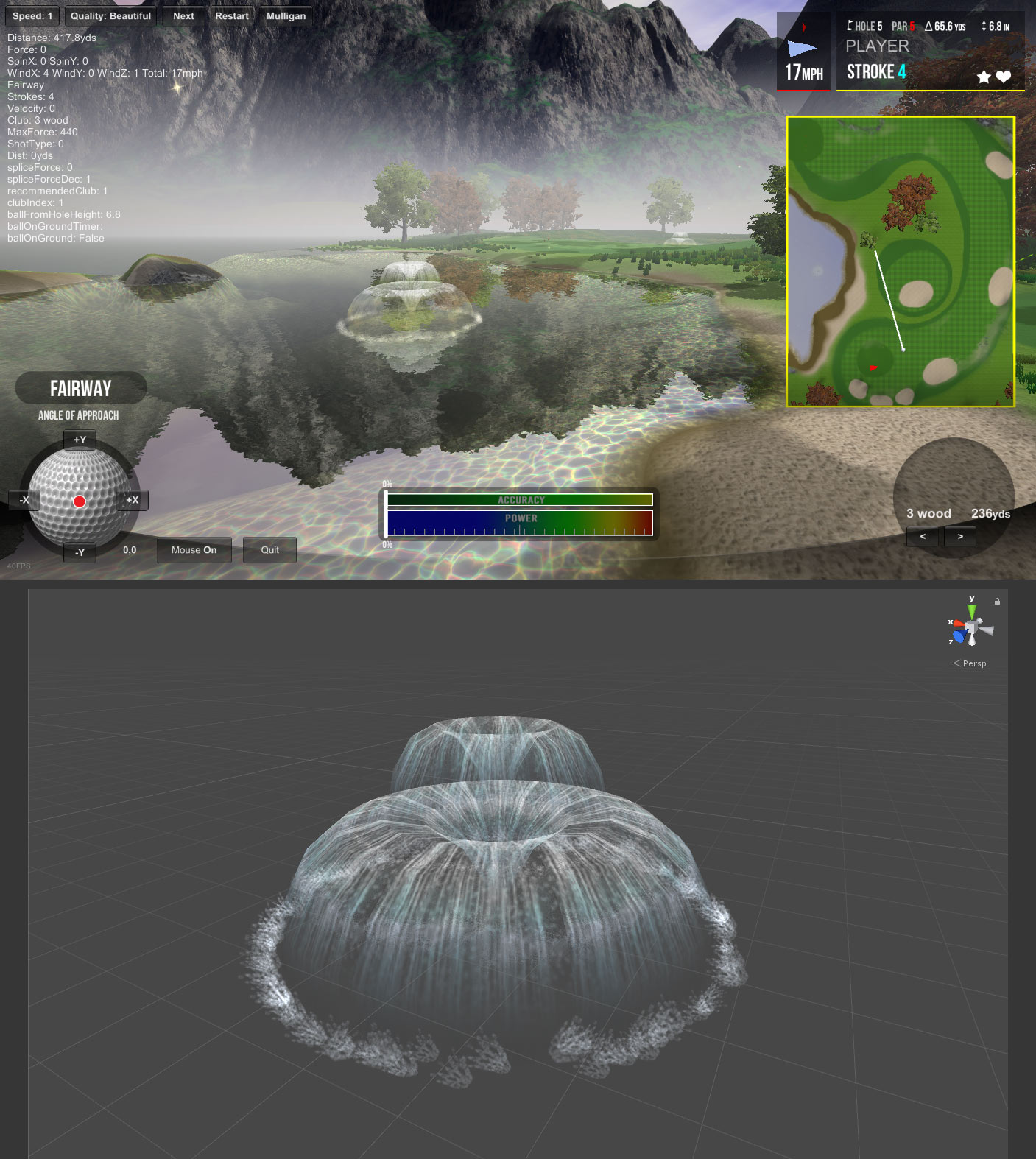1036x1159 pixels.
Task: Select next club with right arrow
Action: (960, 537)
